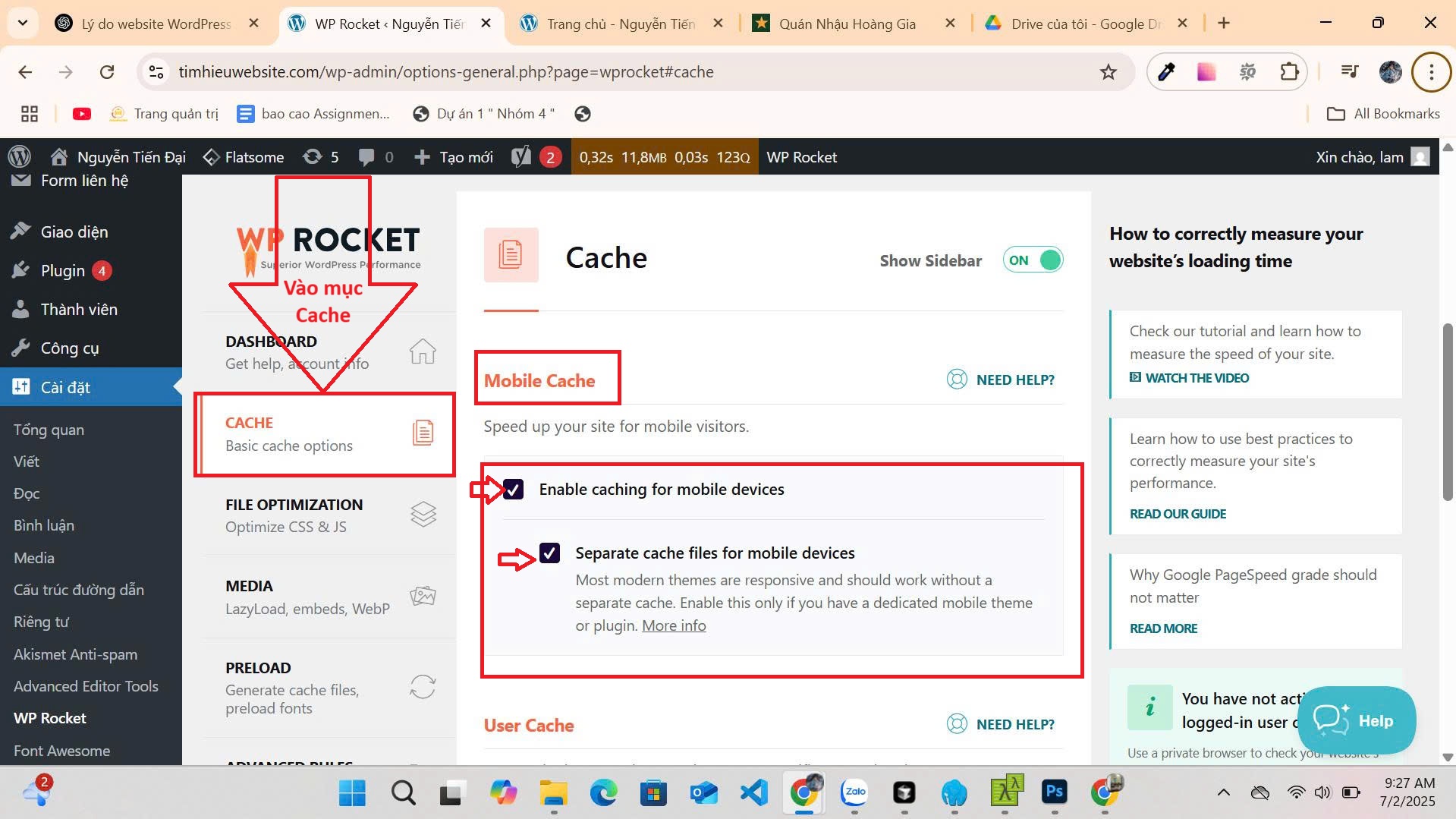Viewport: 1456px width, 819px height.
Task: Open Windows Start menu
Action: click(352, 793)
